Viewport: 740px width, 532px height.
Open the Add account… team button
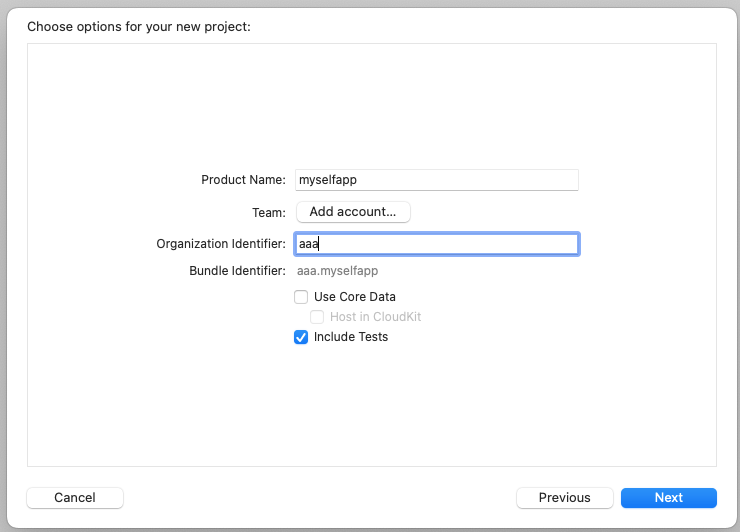tap(353, 211)
